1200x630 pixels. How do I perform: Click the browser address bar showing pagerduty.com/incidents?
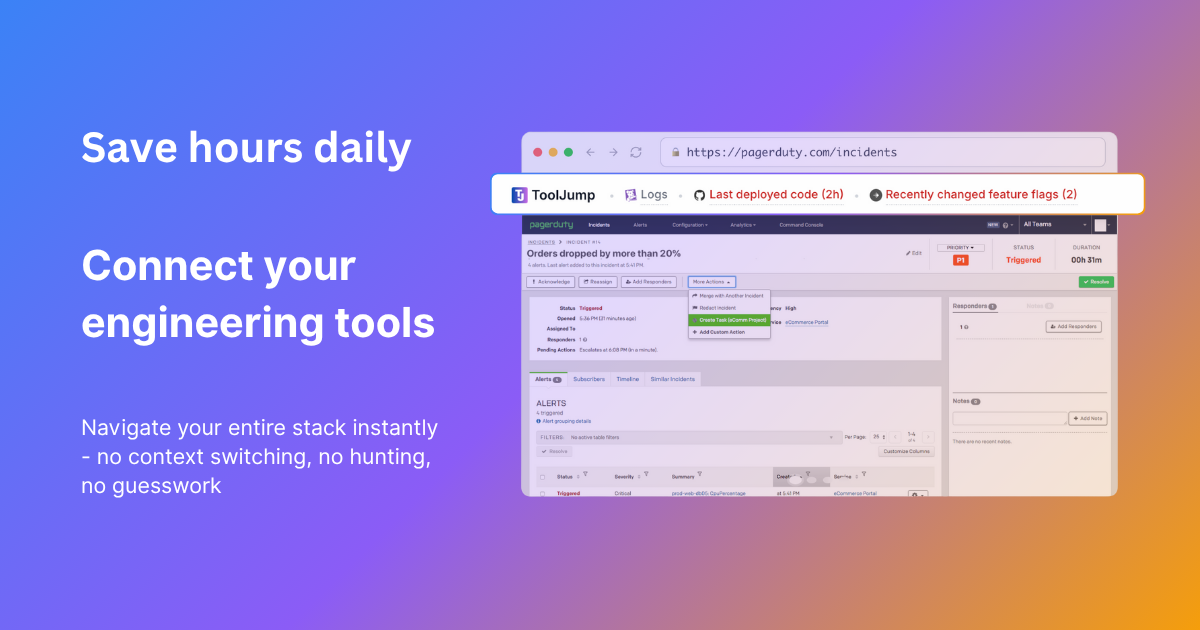(880, 151)
